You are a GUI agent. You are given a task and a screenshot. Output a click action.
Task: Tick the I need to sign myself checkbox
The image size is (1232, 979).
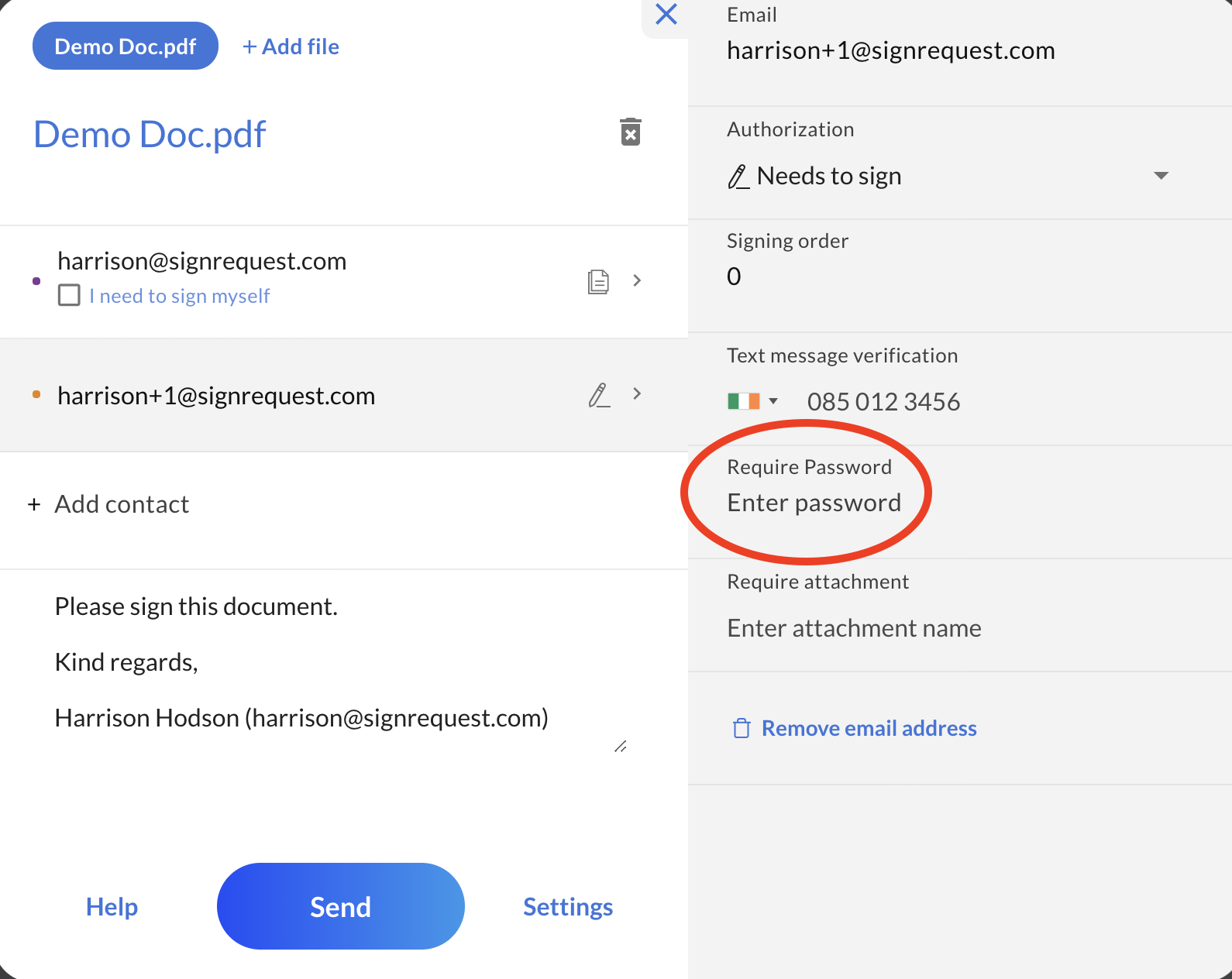(69, 295)
